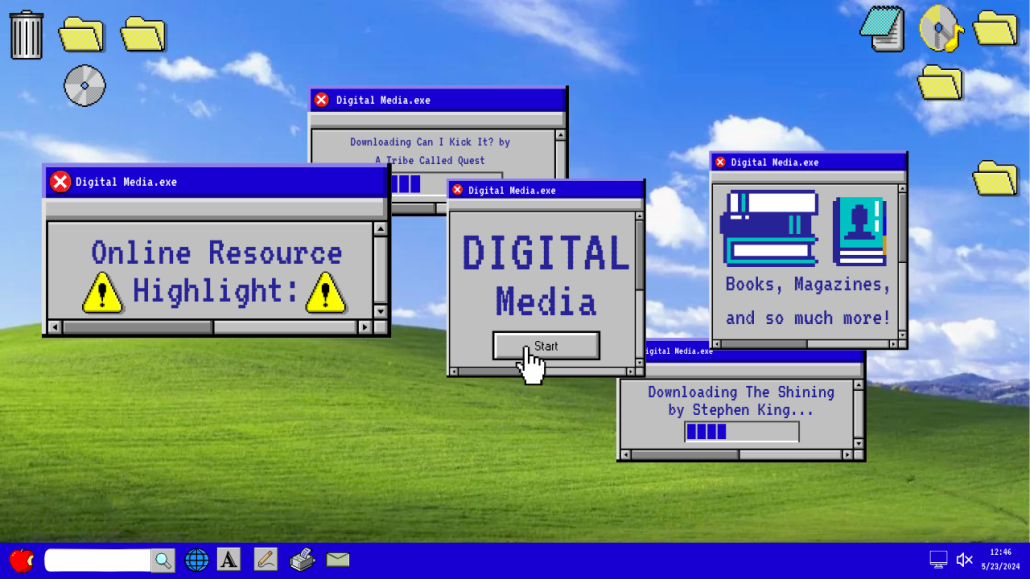This screenshot has height=579, width=1030.
Task: Click scroll down arrow in Online Resource window
Action: (x=380, y=311)
